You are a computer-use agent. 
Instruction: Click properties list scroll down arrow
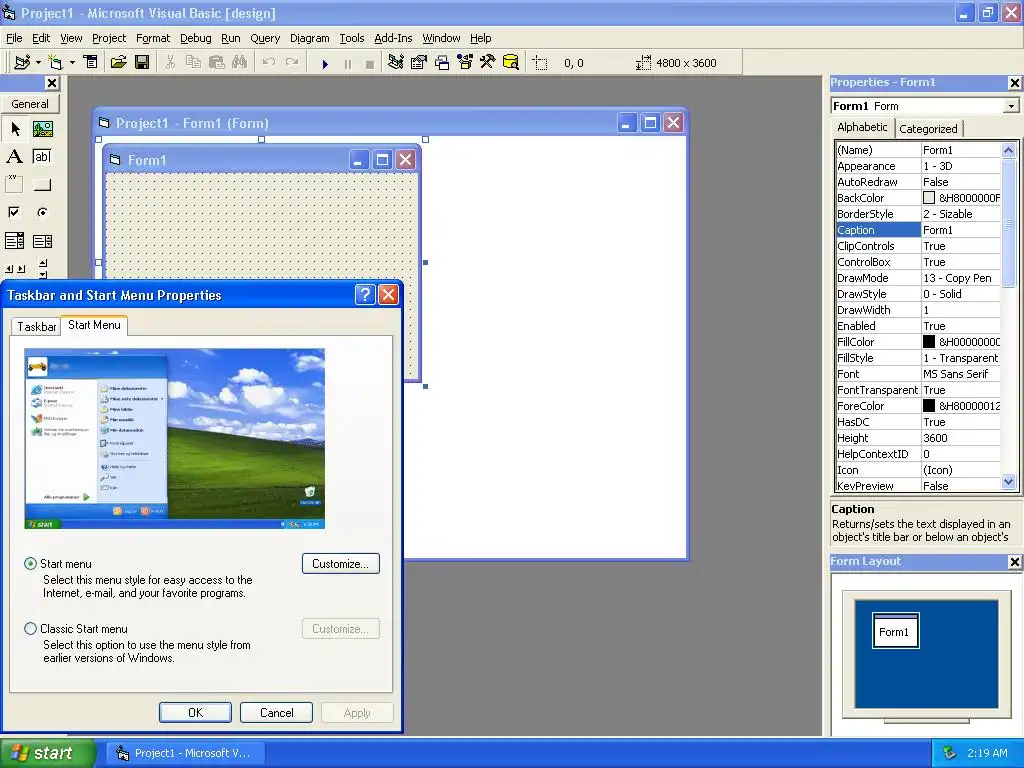coord(1008,483)
